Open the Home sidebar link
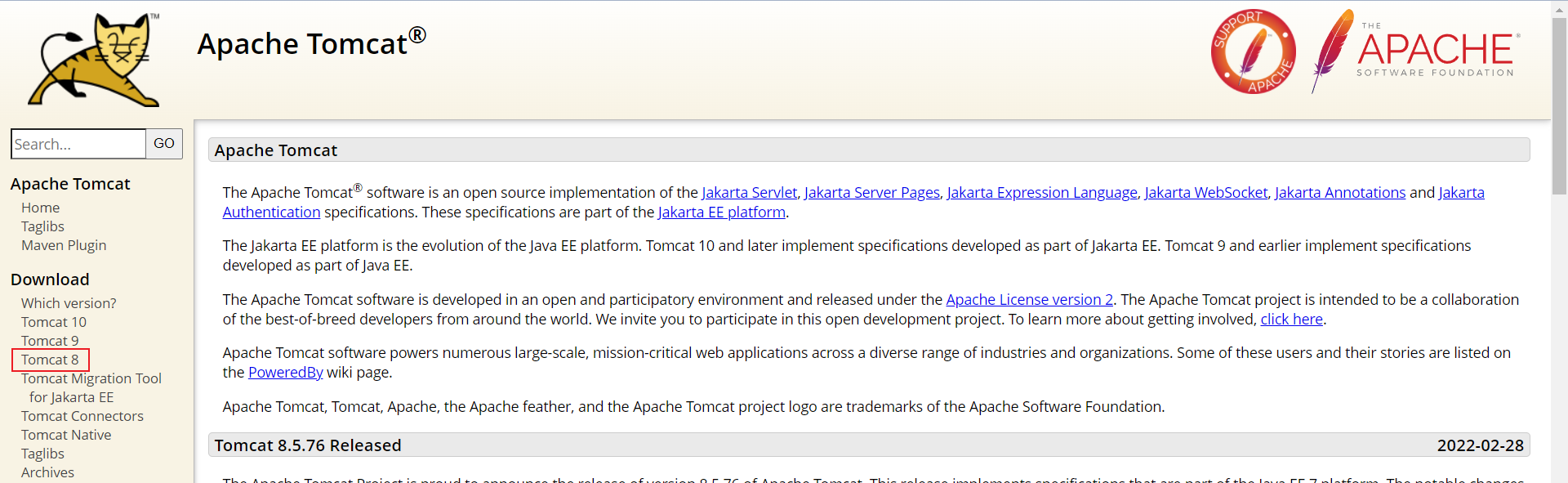1568x483 pixels. point(40,208)
